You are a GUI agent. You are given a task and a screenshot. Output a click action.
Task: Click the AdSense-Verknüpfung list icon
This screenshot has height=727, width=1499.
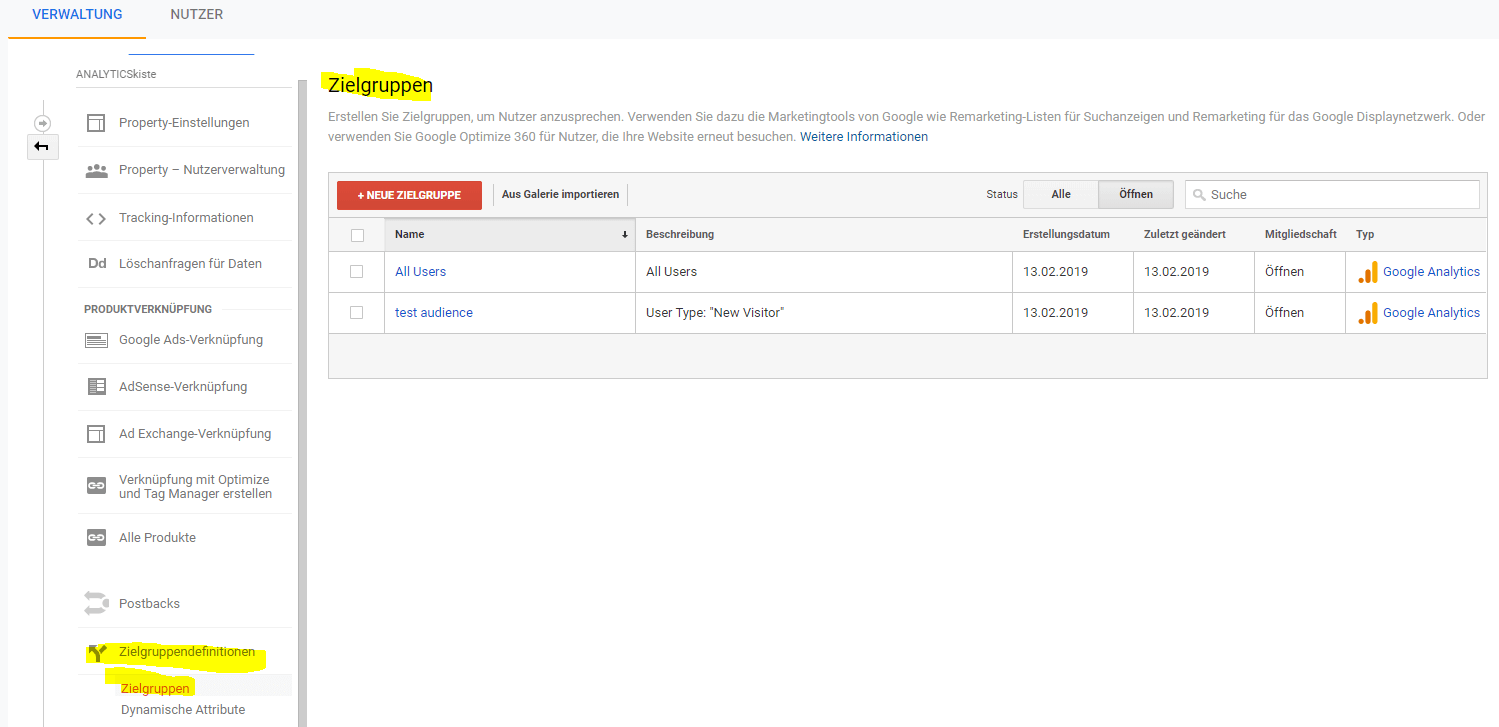(96, 387)
